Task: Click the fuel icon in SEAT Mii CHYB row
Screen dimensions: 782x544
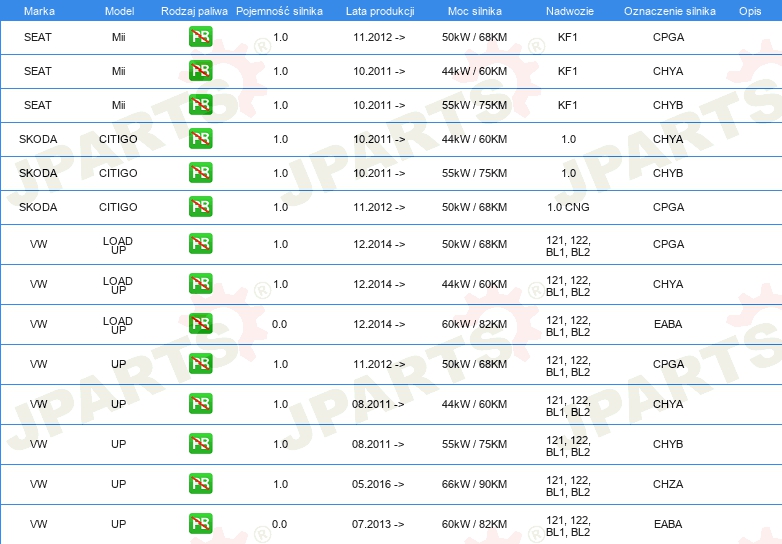Action: coord(200,105)
